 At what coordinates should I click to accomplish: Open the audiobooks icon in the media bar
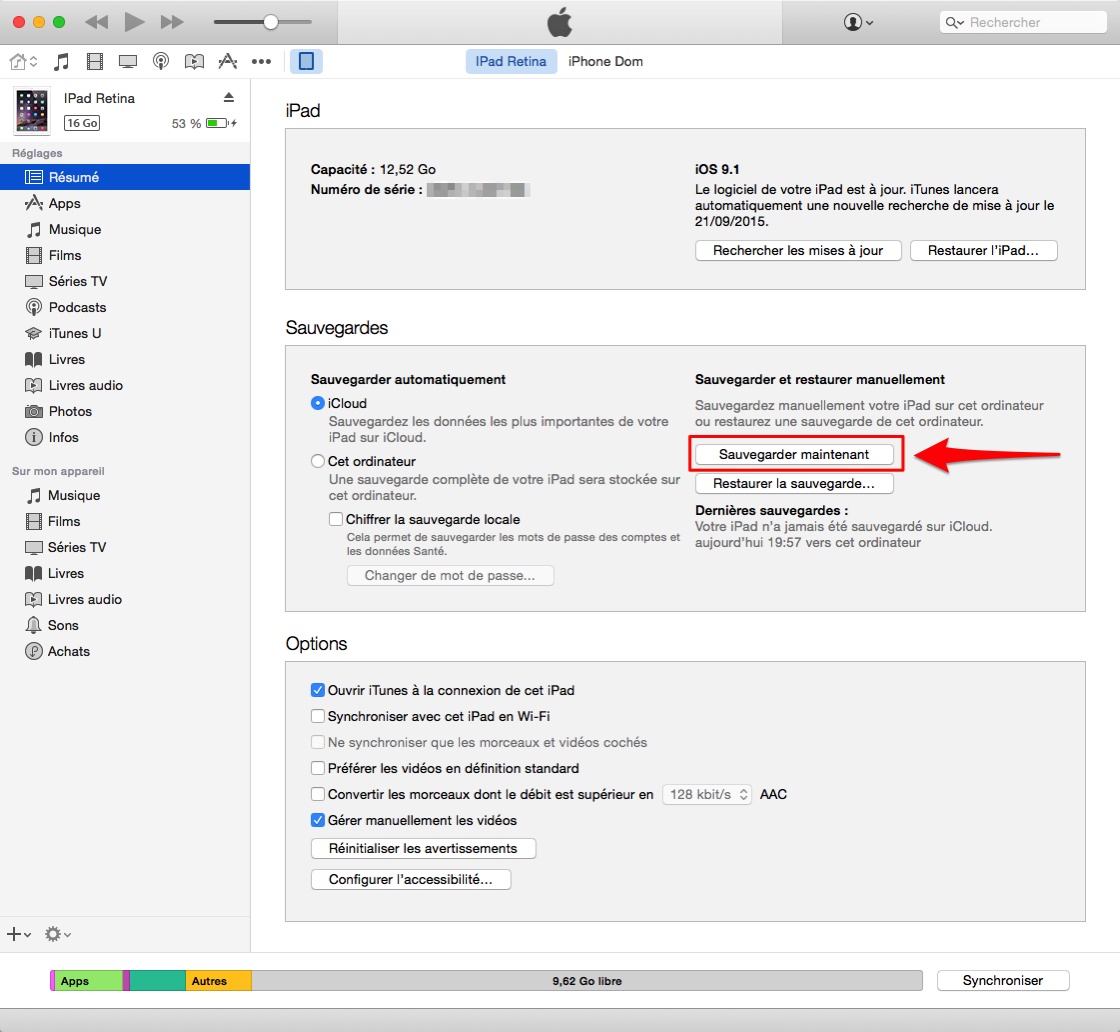(194, 61)
